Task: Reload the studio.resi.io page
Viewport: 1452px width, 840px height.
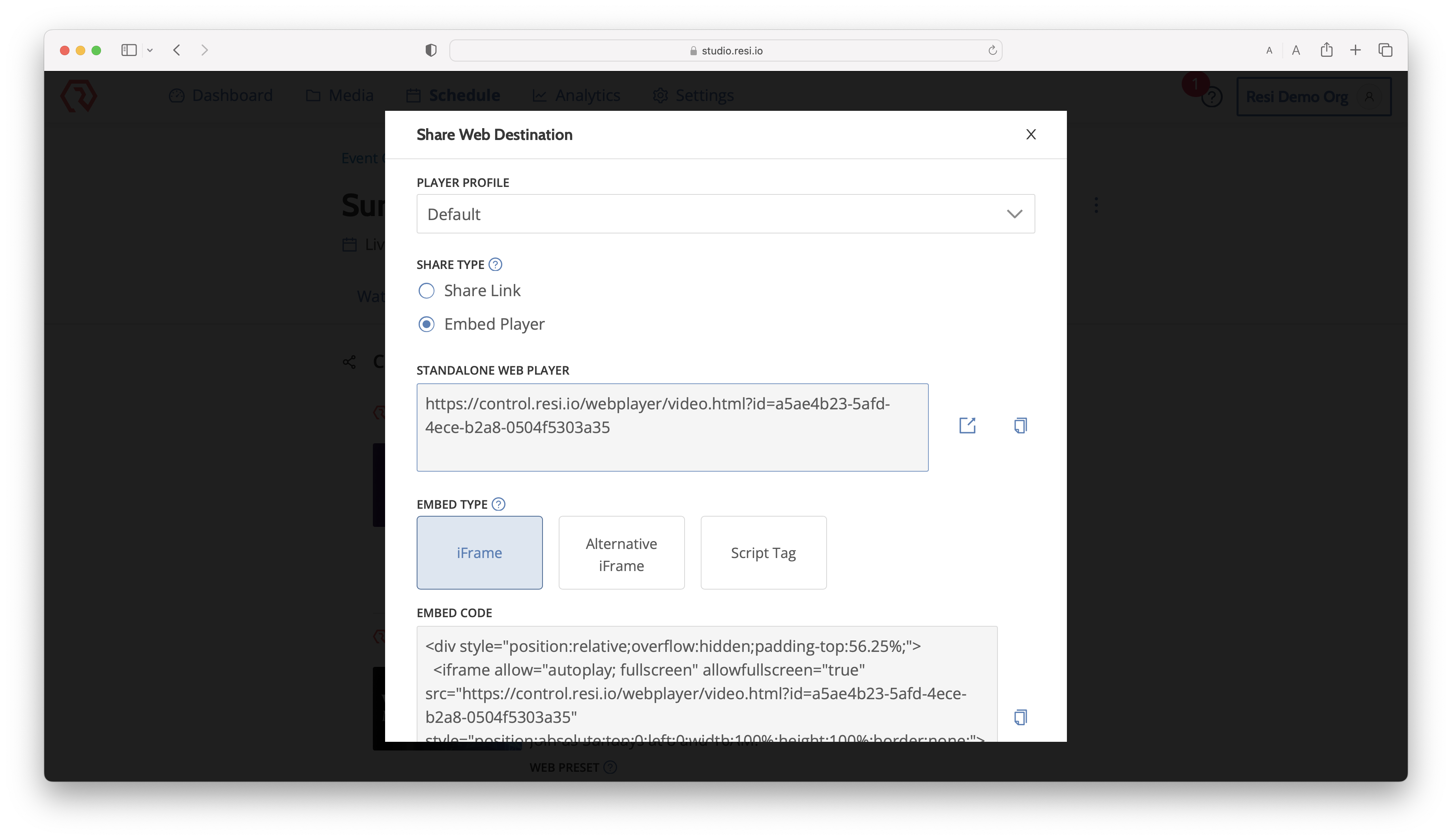Action: pyautogui.click(x=992, y=50)
